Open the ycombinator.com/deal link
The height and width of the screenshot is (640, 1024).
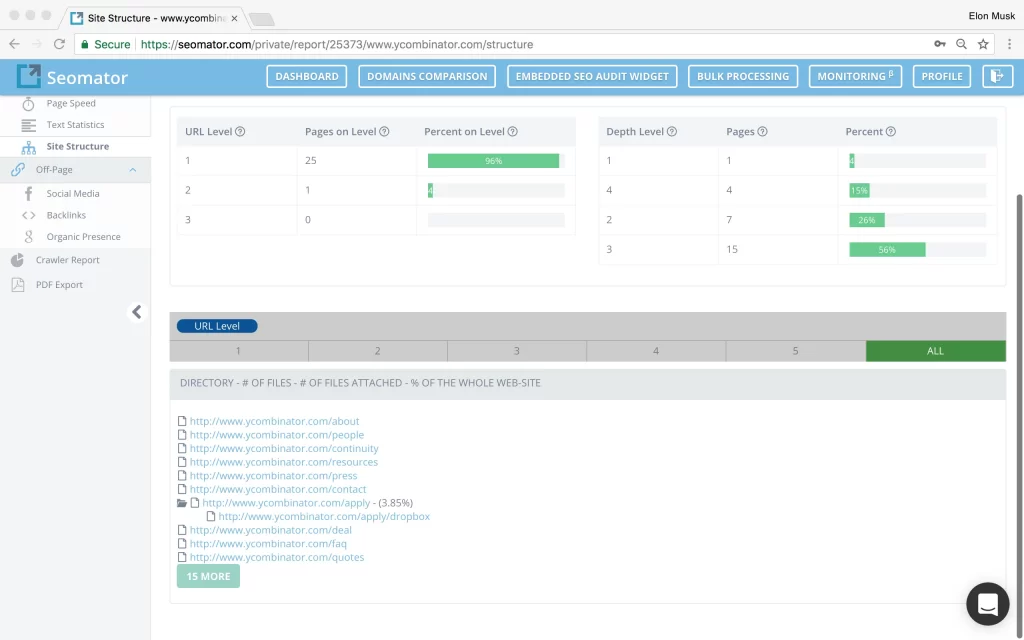pyautogui.click(x=270, y=530)
